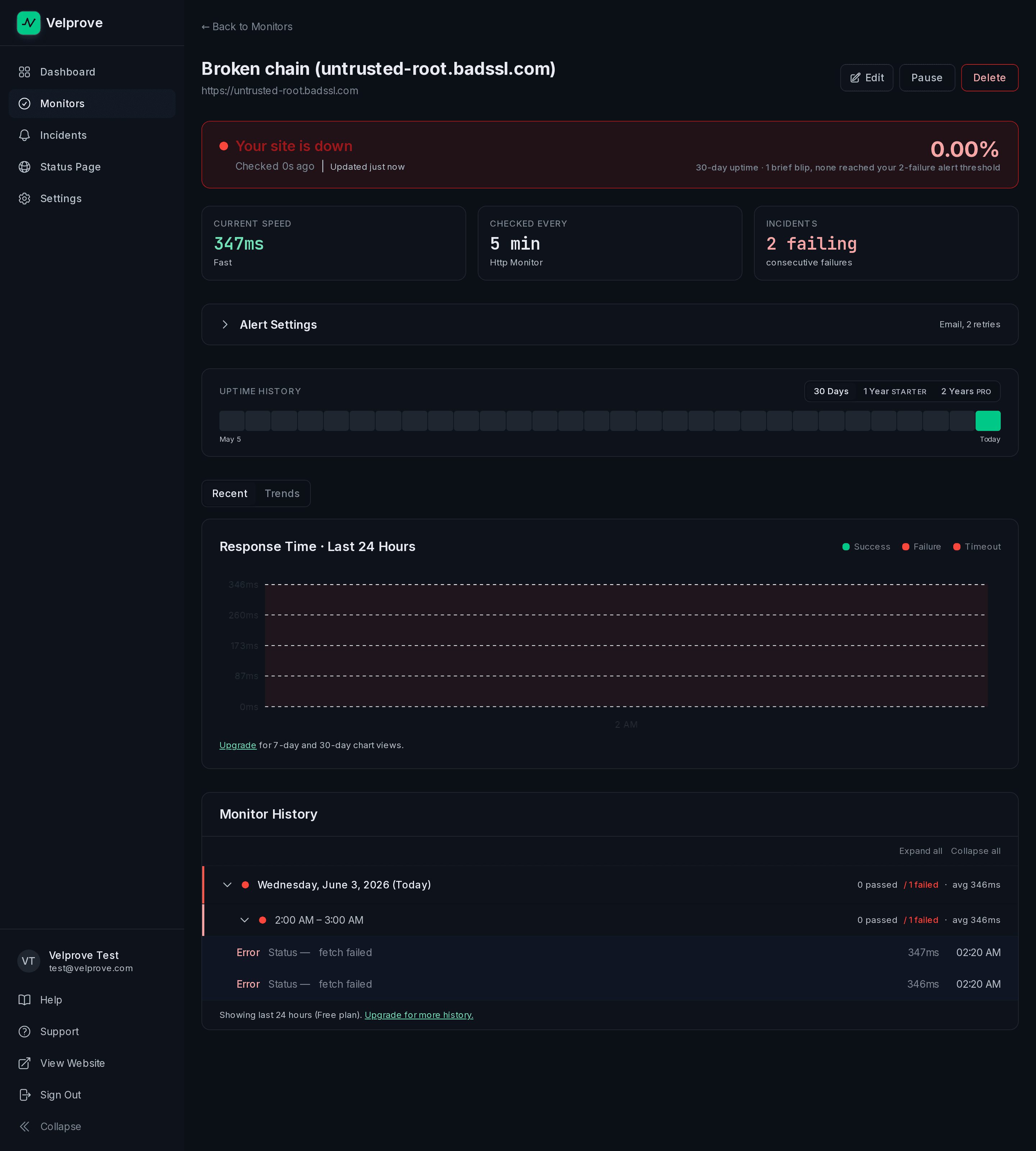Click Upgrade link for chart views
This screenshot has height=1151, width=1036.
[x=238, y=745]
